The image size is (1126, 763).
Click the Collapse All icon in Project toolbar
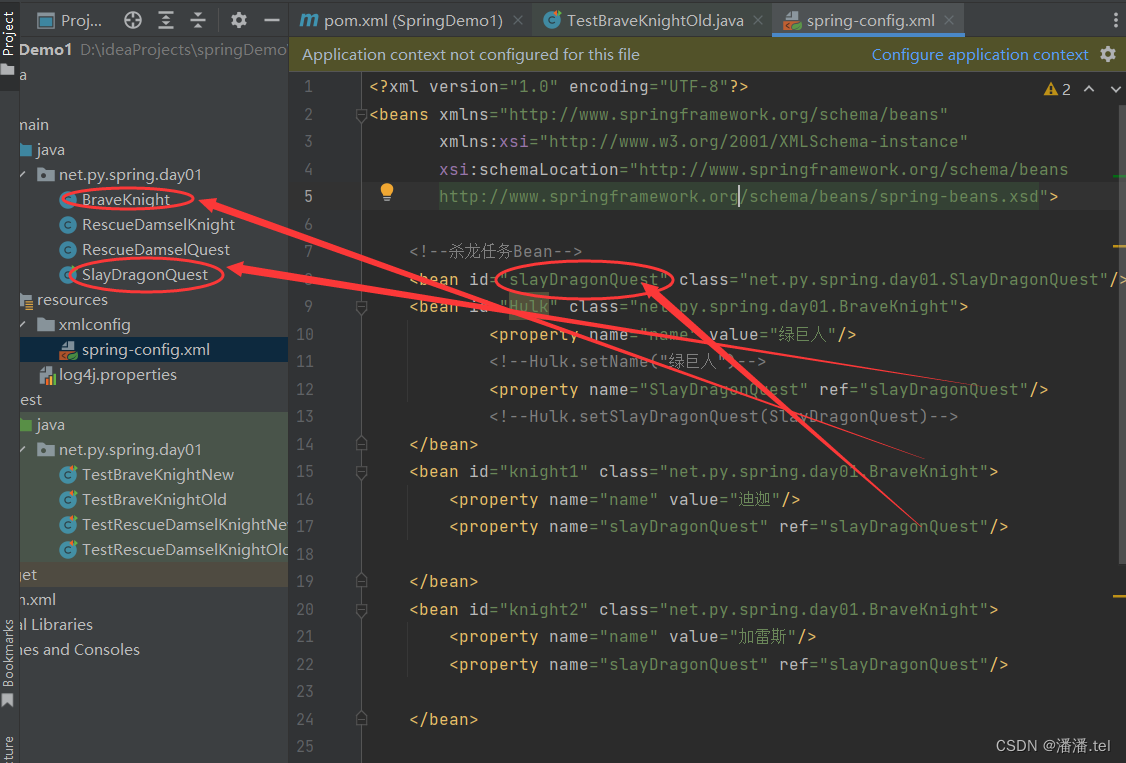(x=198, y=21)
